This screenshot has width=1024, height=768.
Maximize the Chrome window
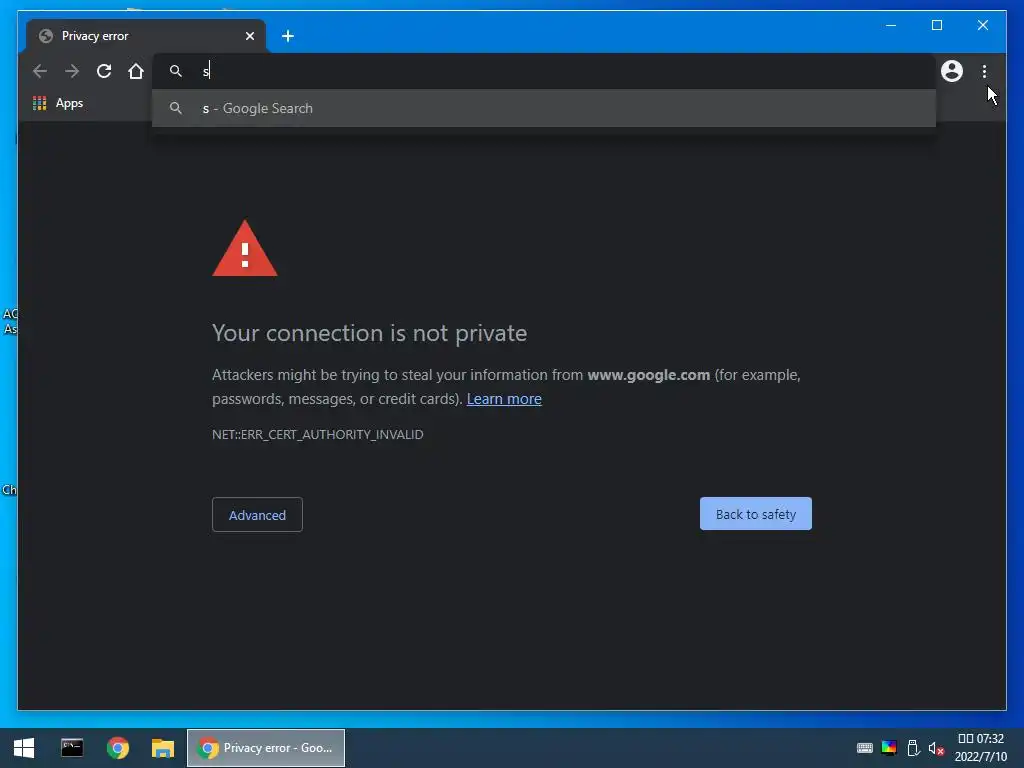[936, 25]
